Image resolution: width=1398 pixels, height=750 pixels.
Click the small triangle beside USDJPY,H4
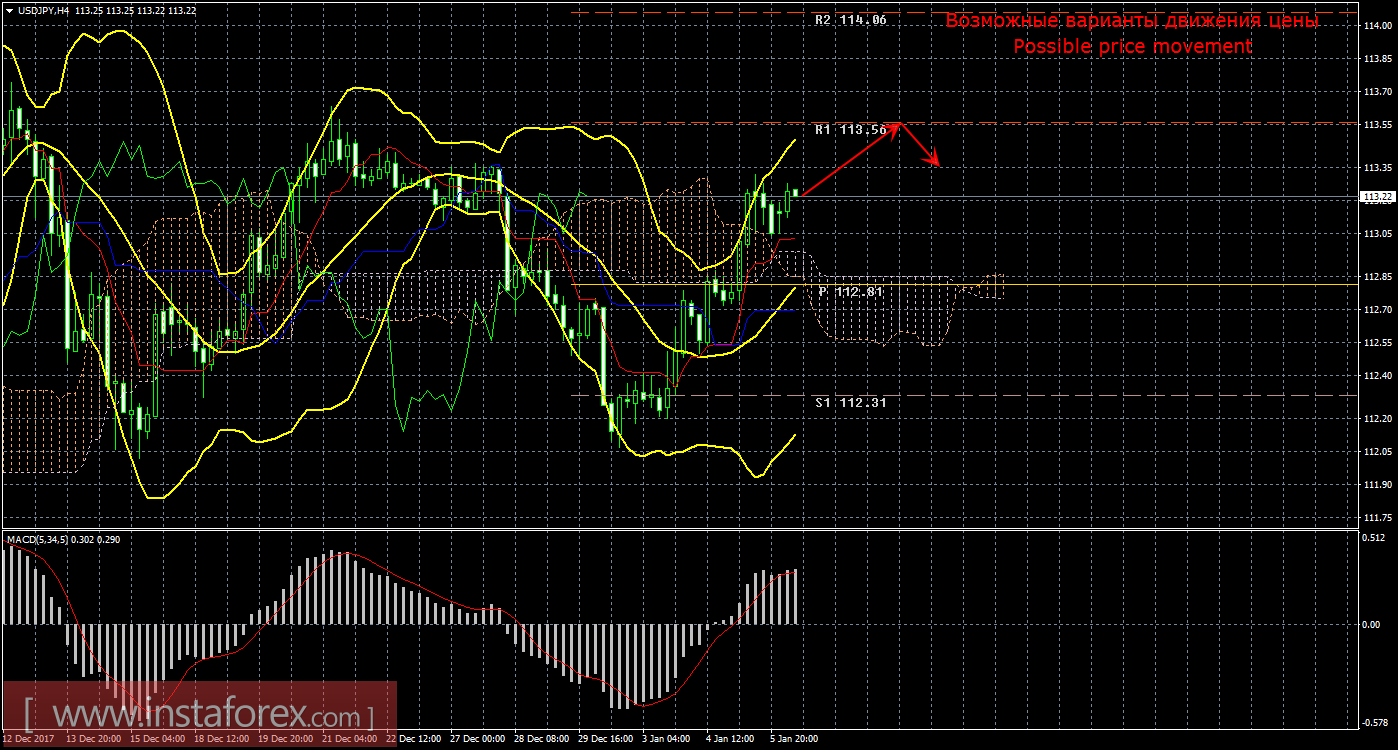[x=9, y=10]
